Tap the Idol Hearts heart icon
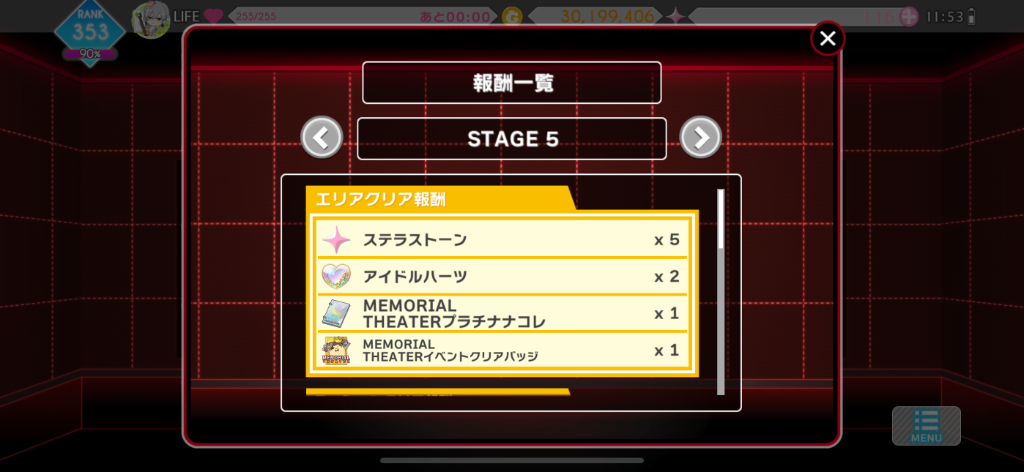The height and width of the screenshot is (472, 1024). click(x=336, y=277)
